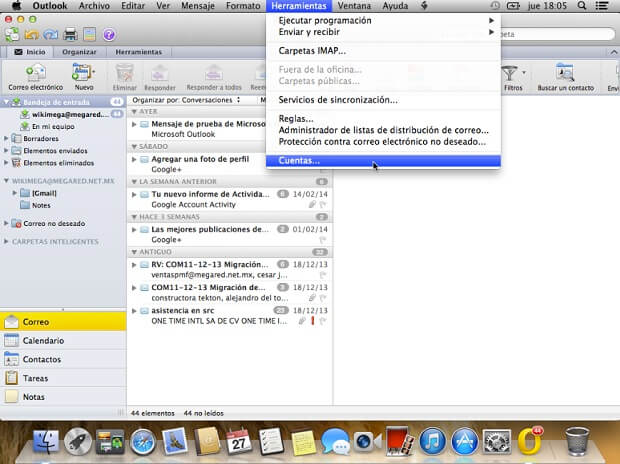Expand the Carpetas inteligentes section

point(6,241)
